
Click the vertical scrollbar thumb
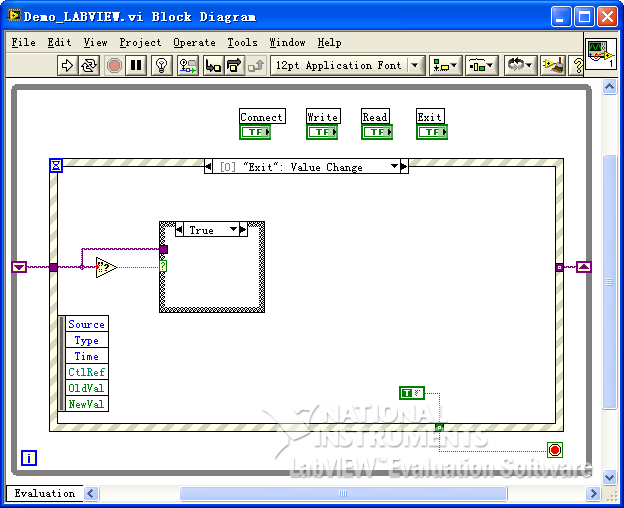coord(609,281)
